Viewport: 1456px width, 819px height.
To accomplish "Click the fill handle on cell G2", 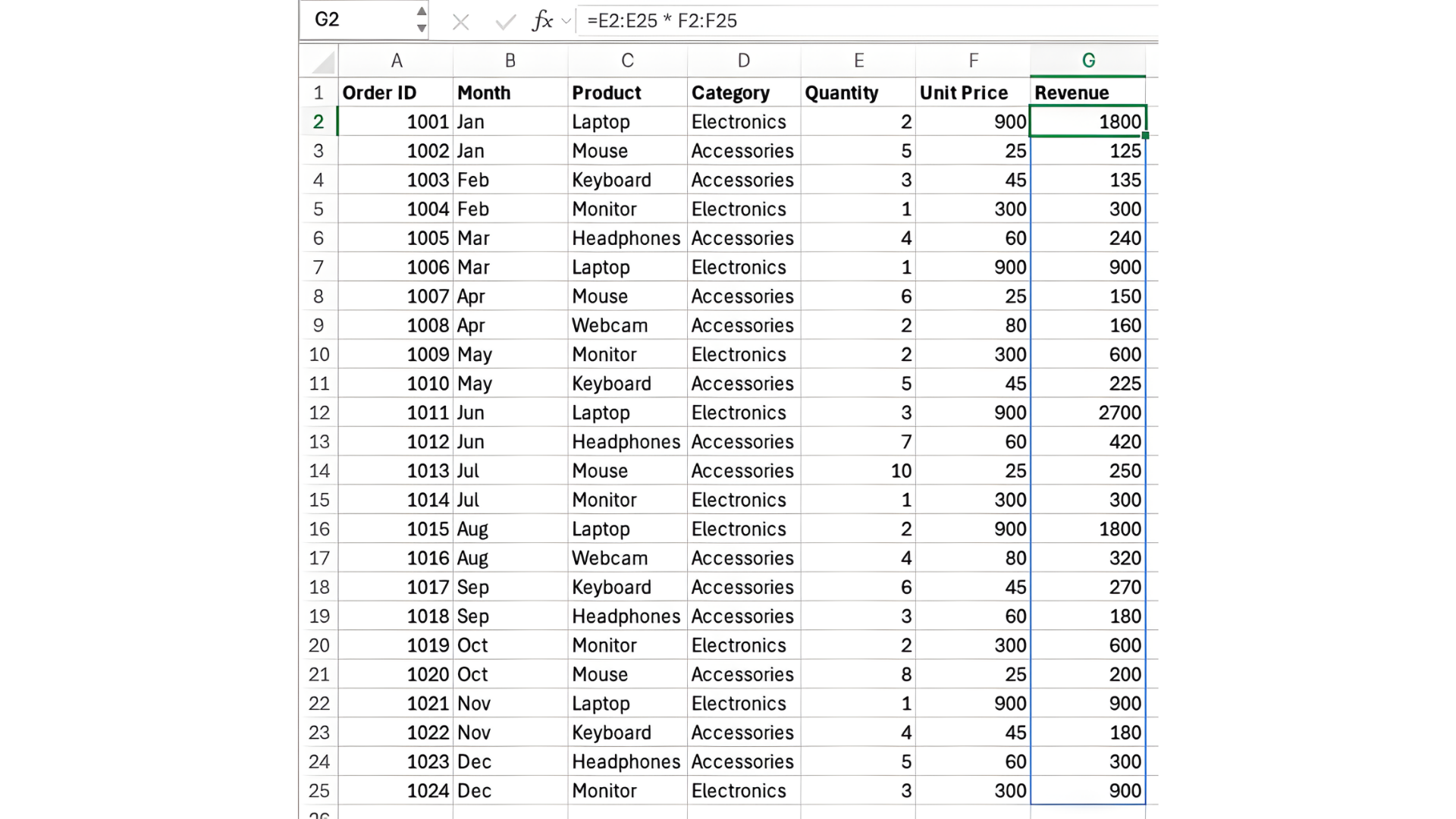I will pos(1145,136).
